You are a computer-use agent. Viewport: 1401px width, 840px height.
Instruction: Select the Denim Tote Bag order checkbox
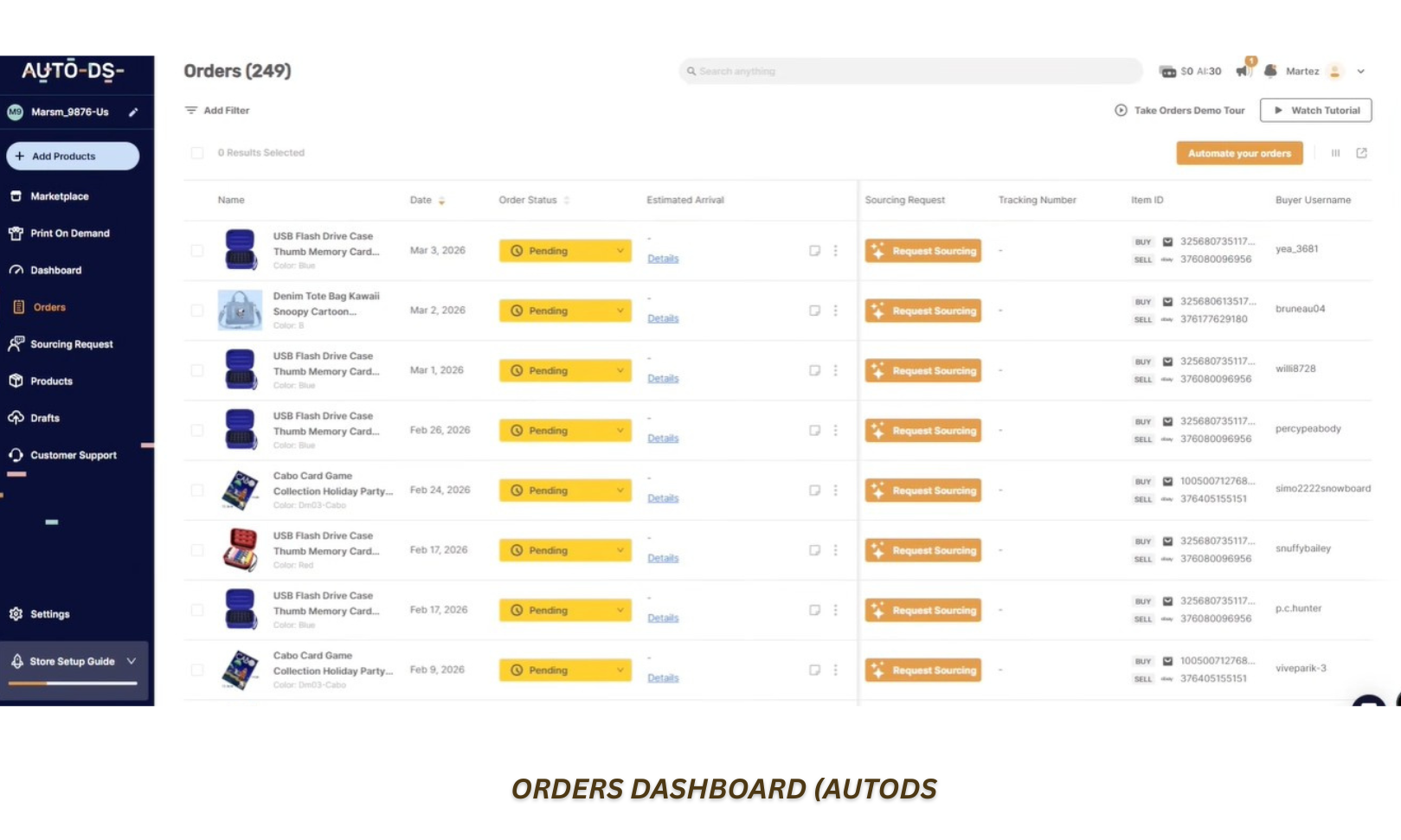197,311
